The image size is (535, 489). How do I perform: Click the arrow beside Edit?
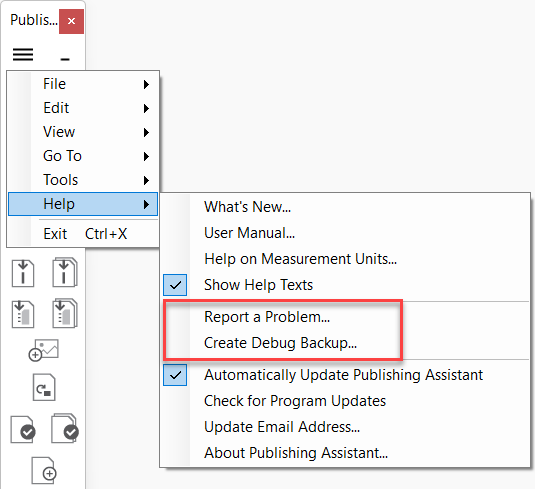coord(146,109)
